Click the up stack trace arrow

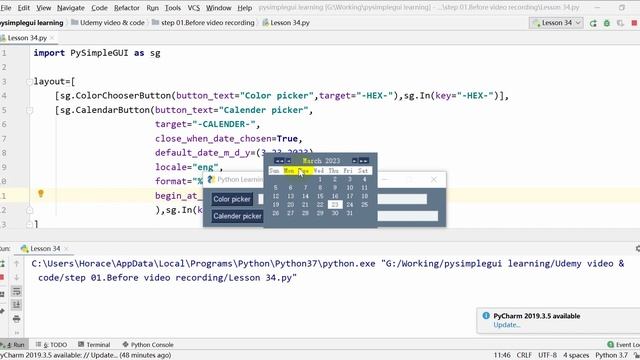[16, 264]
